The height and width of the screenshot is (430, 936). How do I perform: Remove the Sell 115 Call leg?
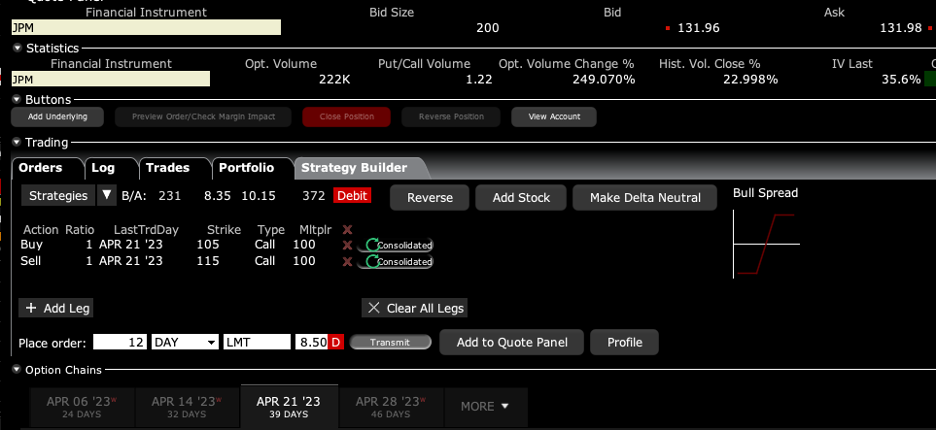pos(347,262)
